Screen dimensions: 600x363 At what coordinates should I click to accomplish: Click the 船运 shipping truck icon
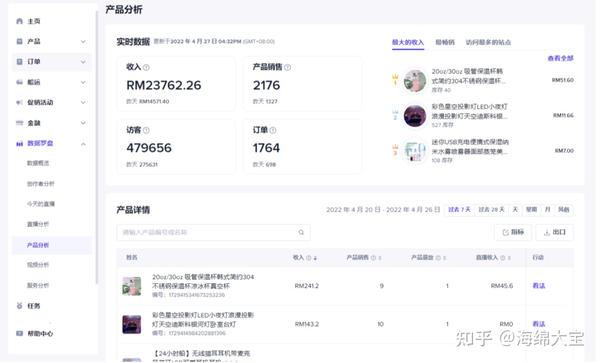20,82
